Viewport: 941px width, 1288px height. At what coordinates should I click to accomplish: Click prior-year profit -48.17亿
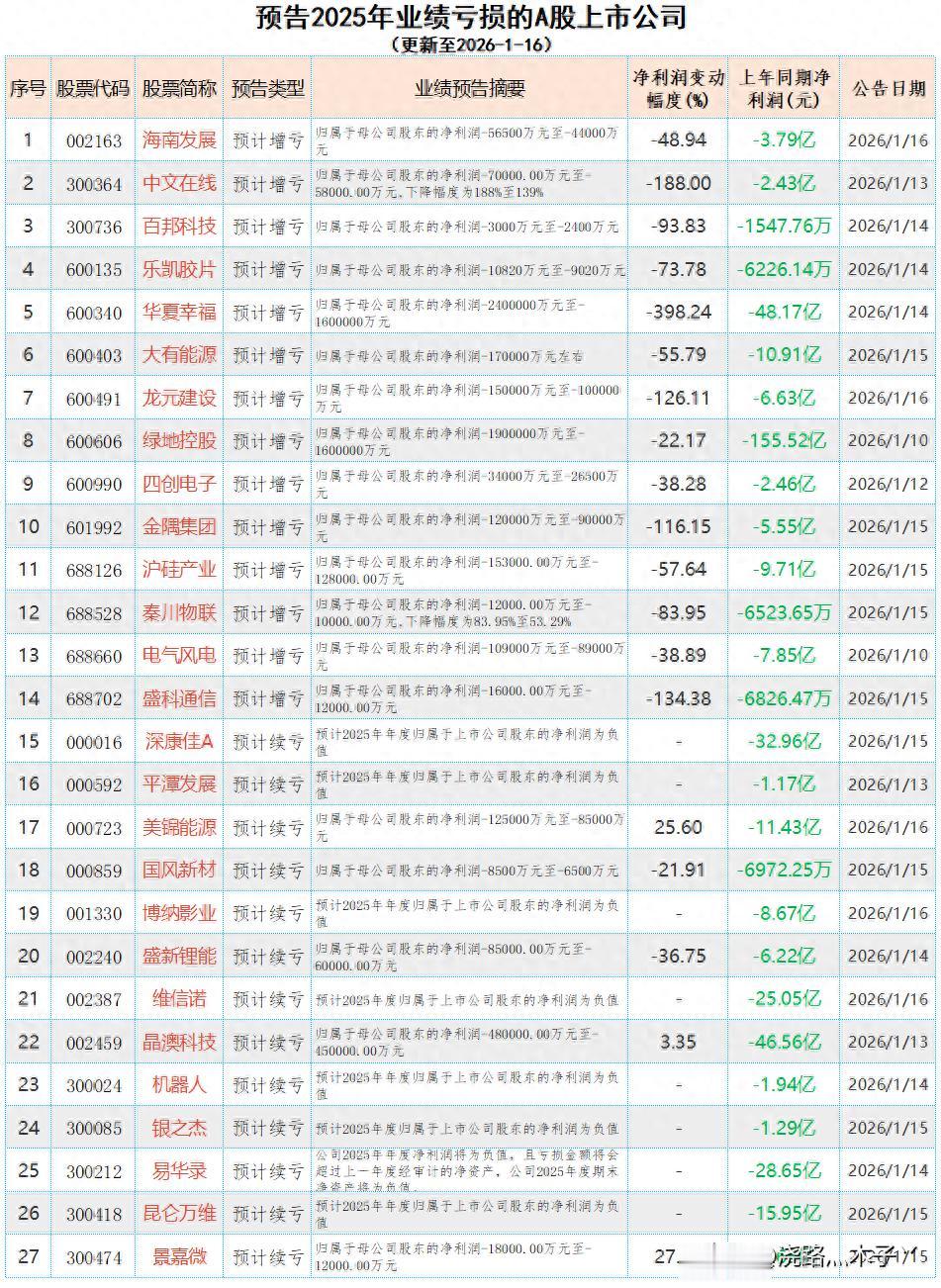tap(786, 312)
